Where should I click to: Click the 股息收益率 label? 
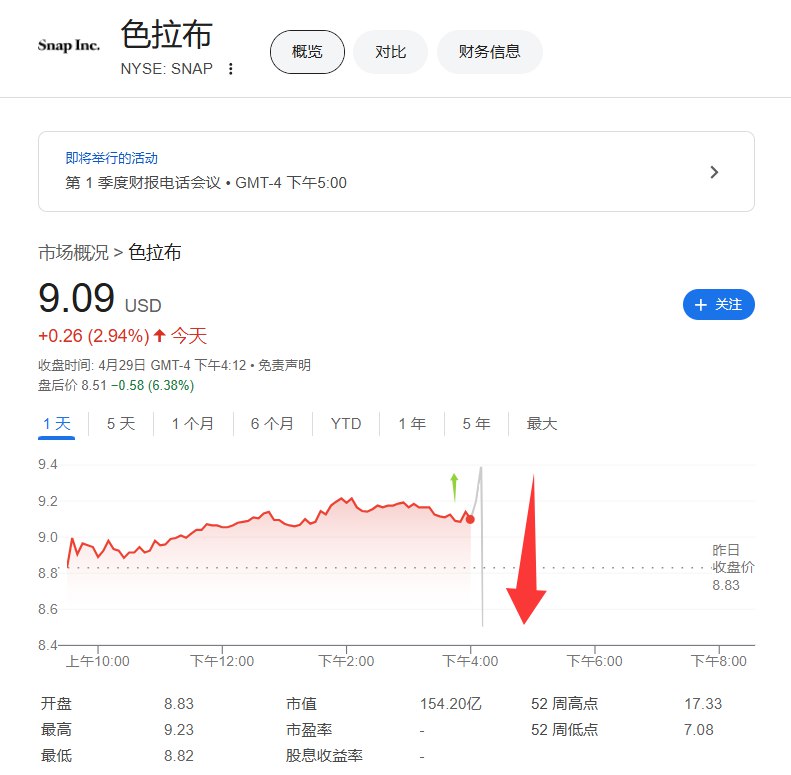coord(324,755)
